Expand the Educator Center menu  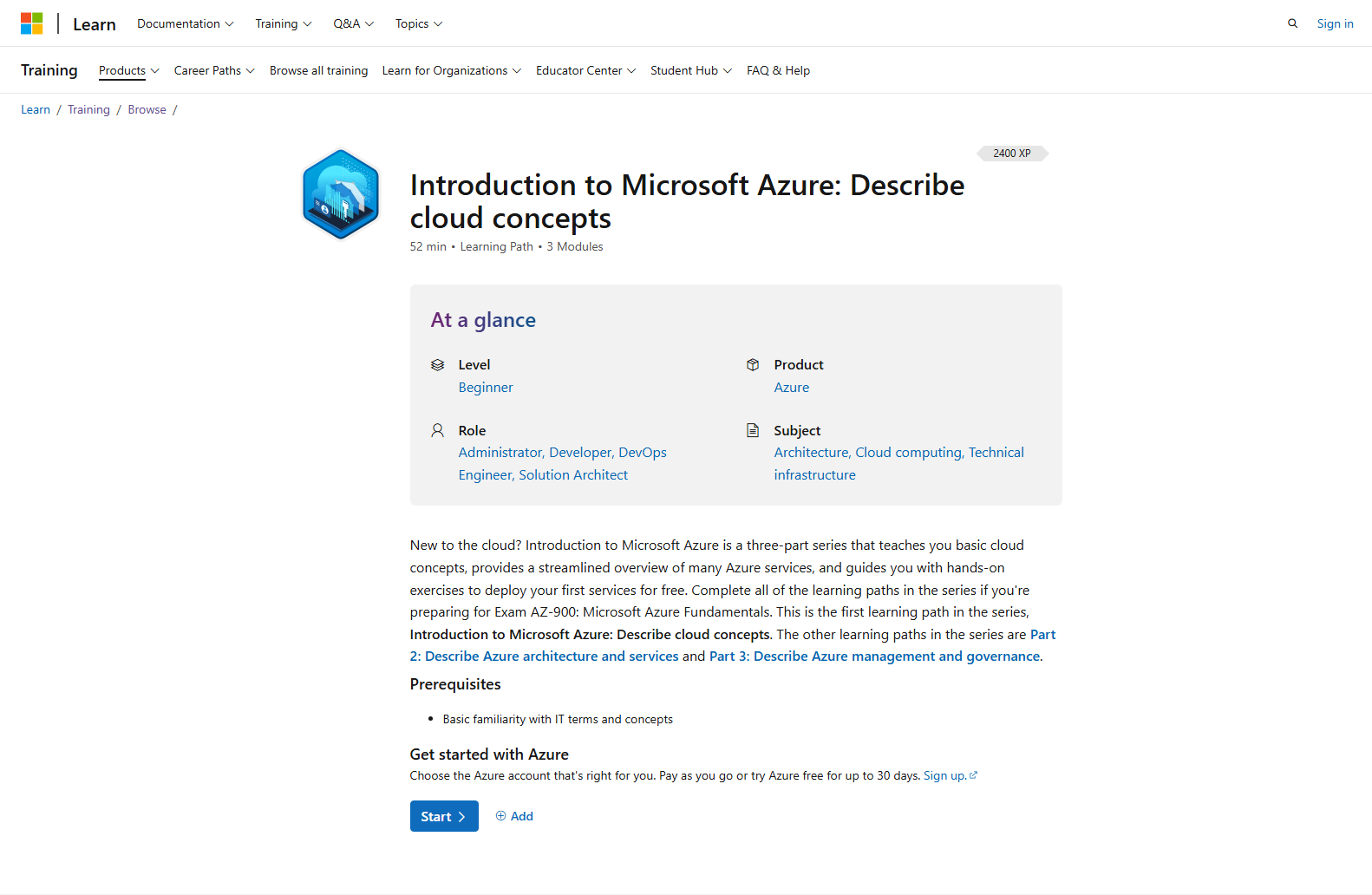[x=586, y=70]
